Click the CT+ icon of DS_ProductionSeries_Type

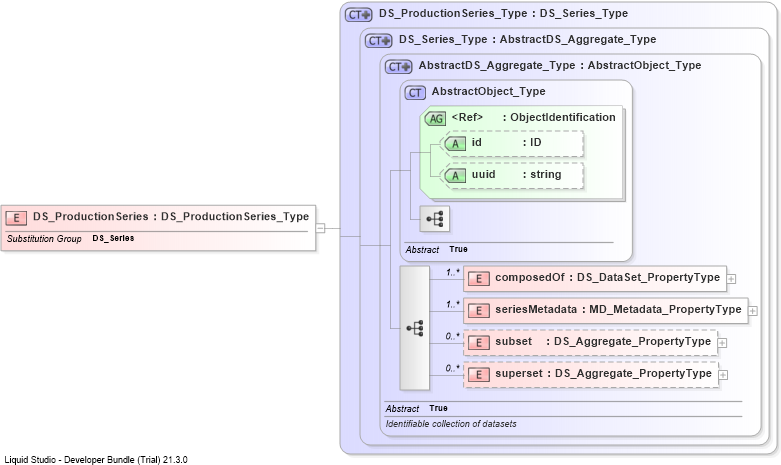(359, 14)
